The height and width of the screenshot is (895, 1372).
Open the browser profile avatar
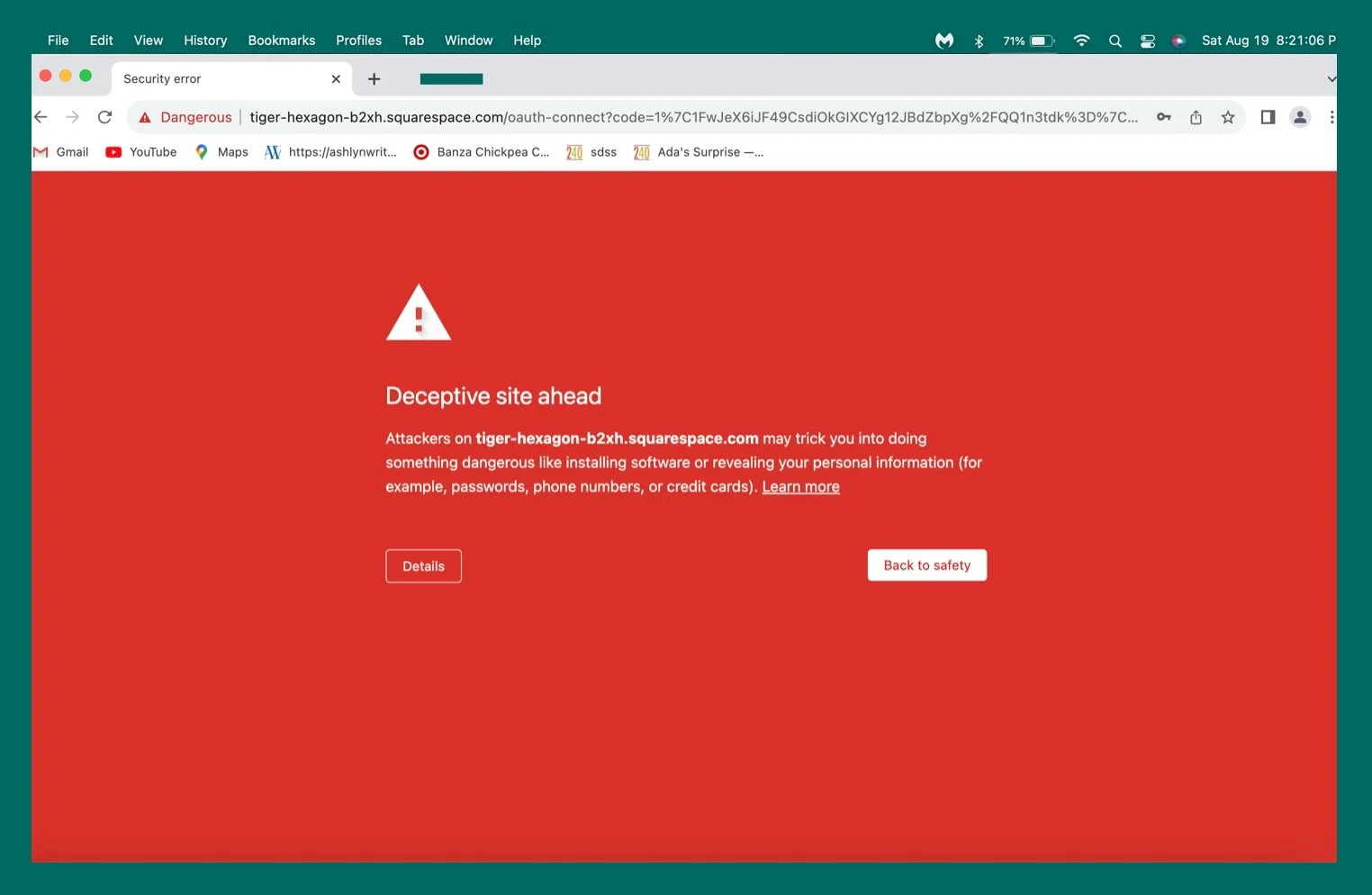click(x=1300, y=117)
